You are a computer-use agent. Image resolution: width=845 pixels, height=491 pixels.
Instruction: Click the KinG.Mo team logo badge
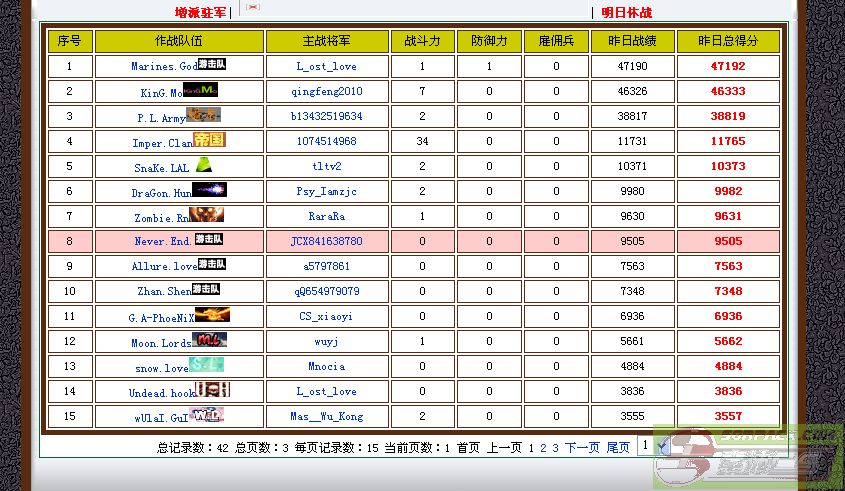(x=201, y=90)
